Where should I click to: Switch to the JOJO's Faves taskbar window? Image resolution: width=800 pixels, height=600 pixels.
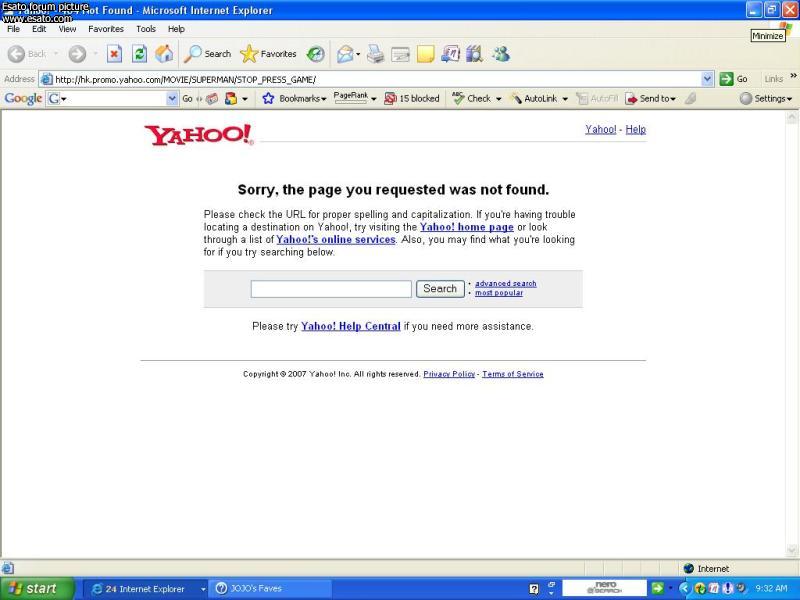tap(269, 589)
